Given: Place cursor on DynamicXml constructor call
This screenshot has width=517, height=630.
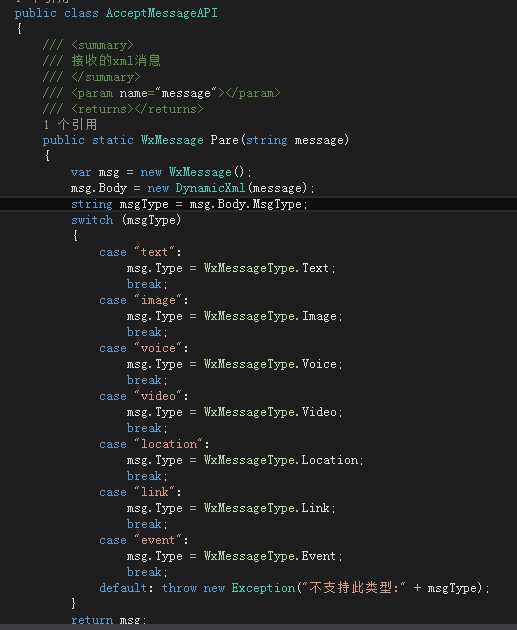Looking at the screenshot, I should [210, 188].
